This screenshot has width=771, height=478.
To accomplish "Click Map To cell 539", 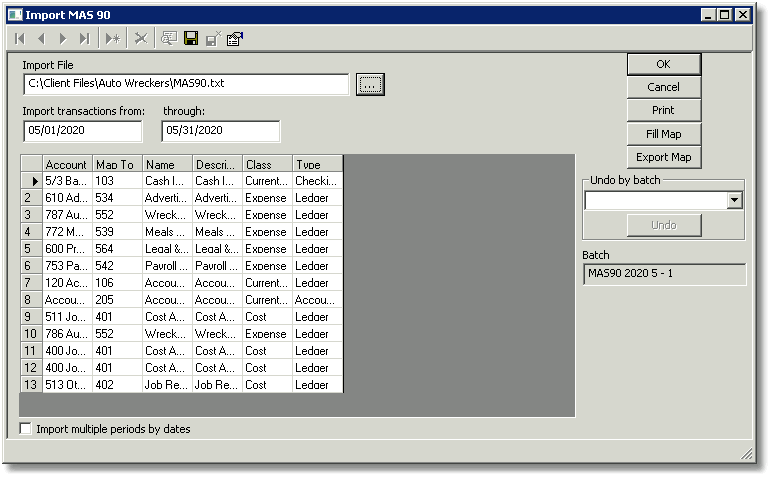I will tap(118, 232).
